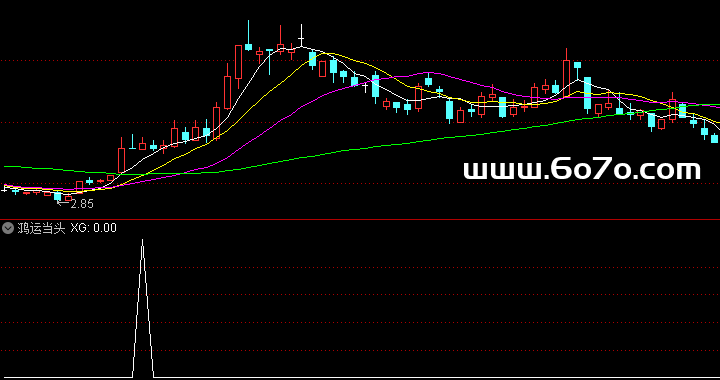This screenshot has height=380, width=720.
Task: Click the white doji candle at the price top
Action: [x=302, y=38]
